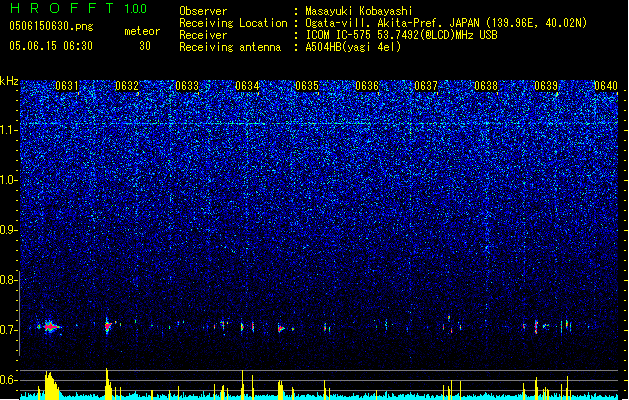Click the 0.7 kHz axis tick label
Screen dimensions: 629x400
[9, 330]
